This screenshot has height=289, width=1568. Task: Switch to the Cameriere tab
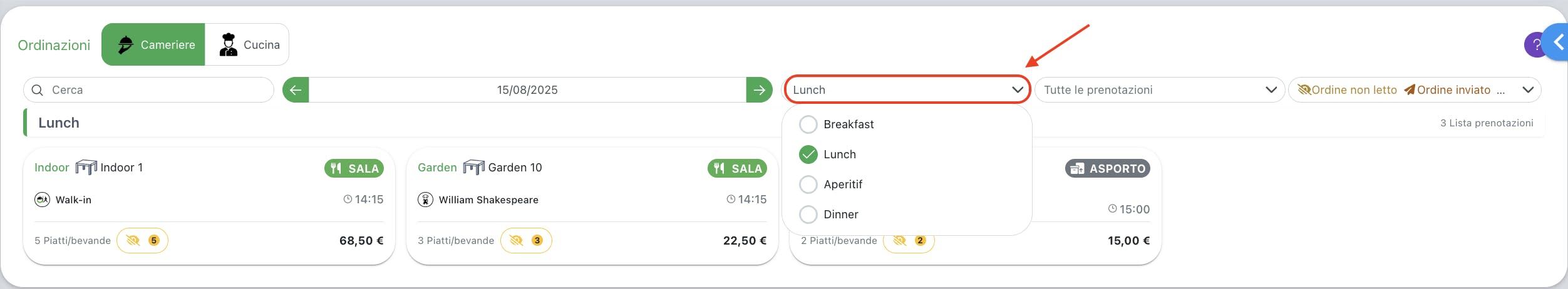point(153,44)
